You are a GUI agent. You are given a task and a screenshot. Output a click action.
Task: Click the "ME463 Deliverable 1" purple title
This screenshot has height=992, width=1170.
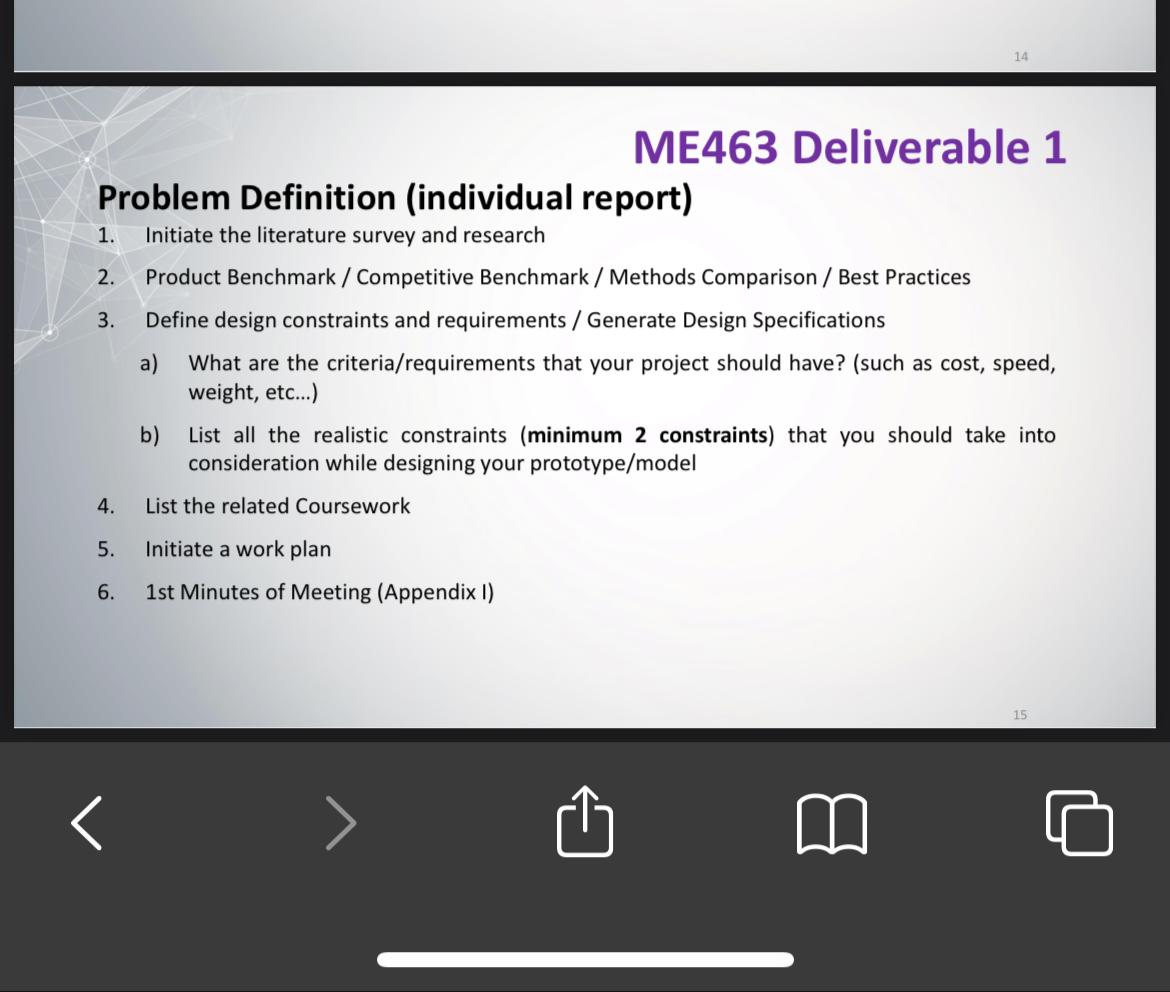849,148
